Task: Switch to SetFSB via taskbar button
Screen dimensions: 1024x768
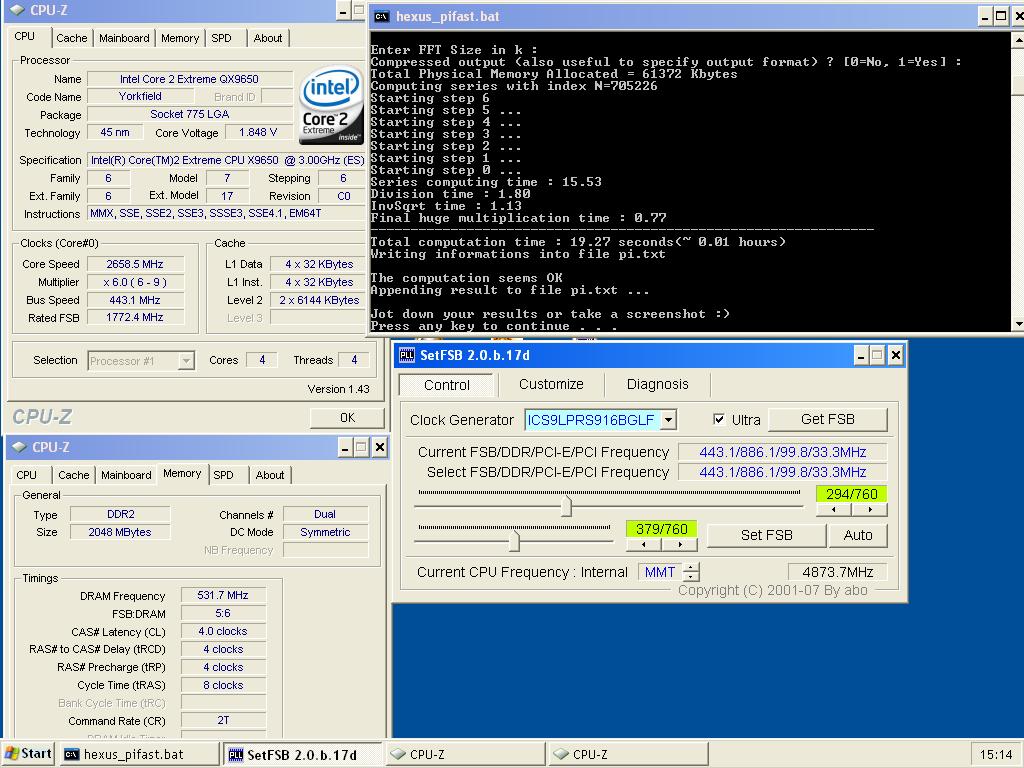Action: (x=302, y=754)
